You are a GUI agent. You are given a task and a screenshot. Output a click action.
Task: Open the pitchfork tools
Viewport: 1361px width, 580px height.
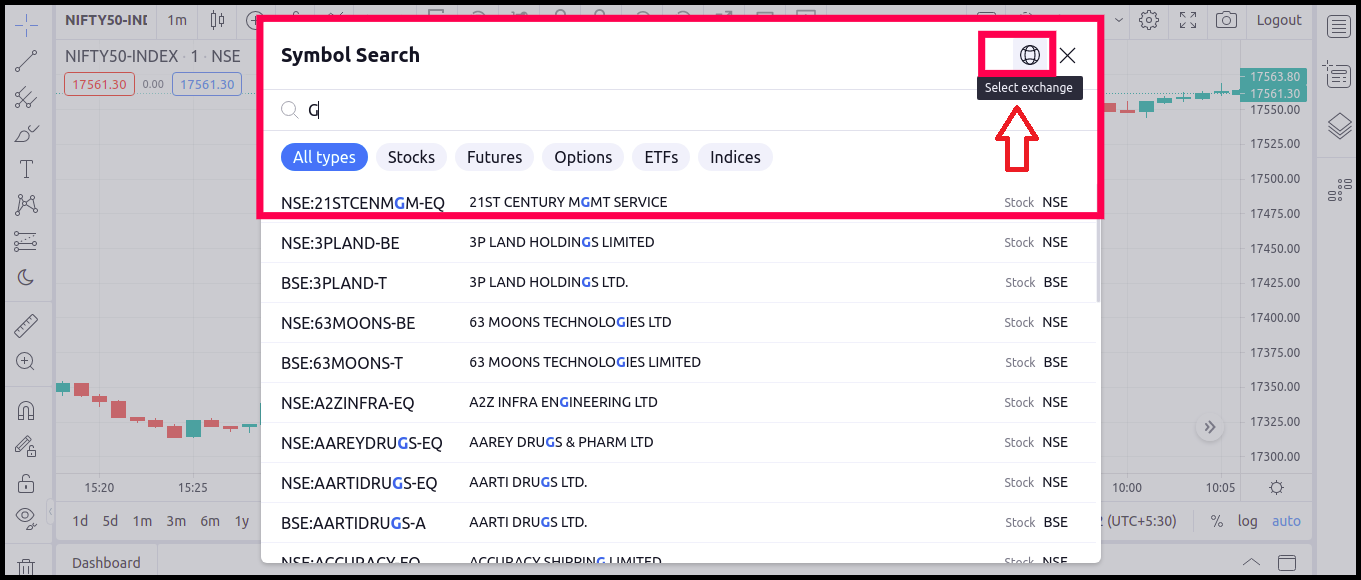(26, 97)
